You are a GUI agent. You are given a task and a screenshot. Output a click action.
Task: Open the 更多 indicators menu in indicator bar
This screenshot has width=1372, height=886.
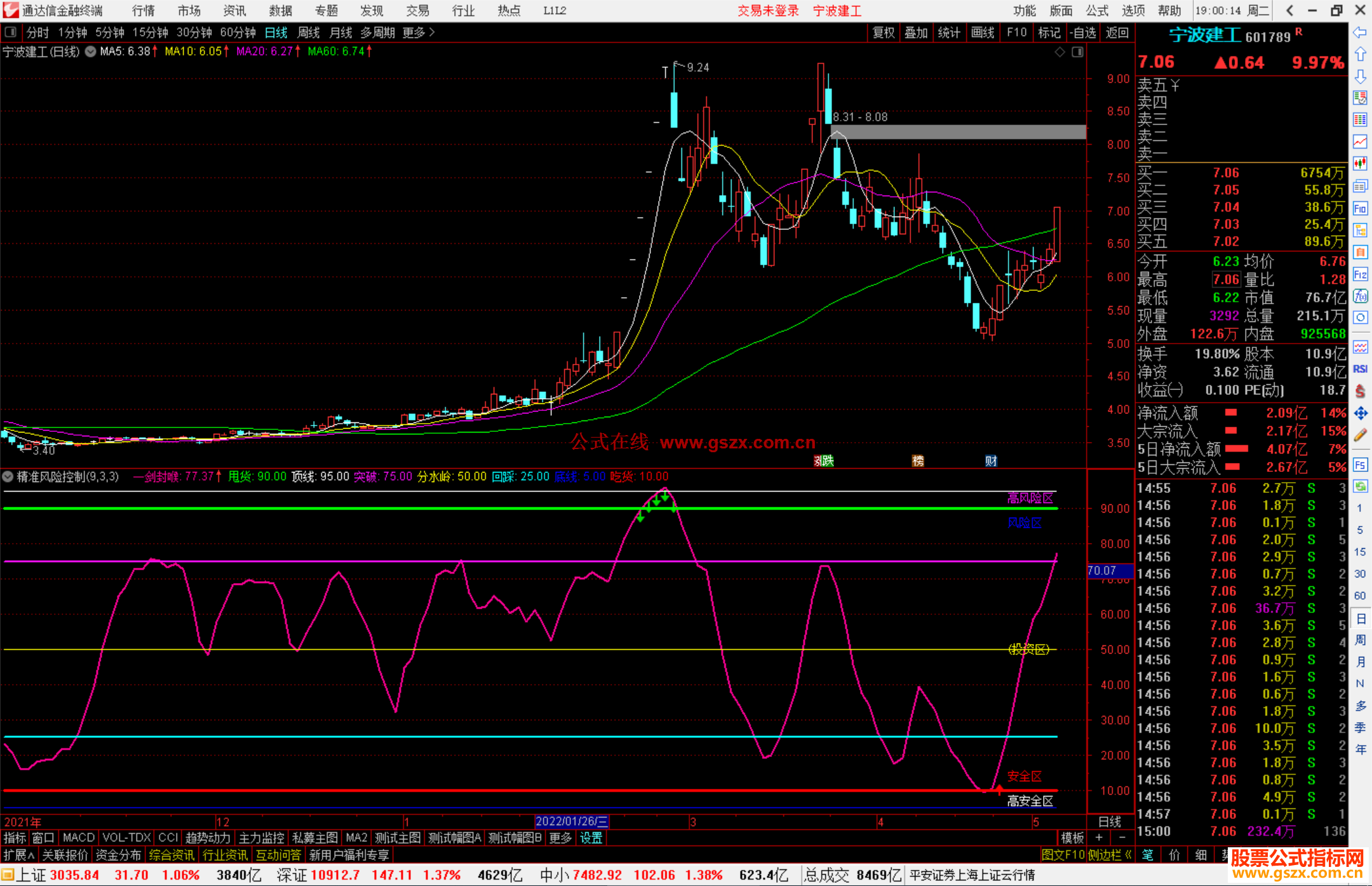point(560,838)
